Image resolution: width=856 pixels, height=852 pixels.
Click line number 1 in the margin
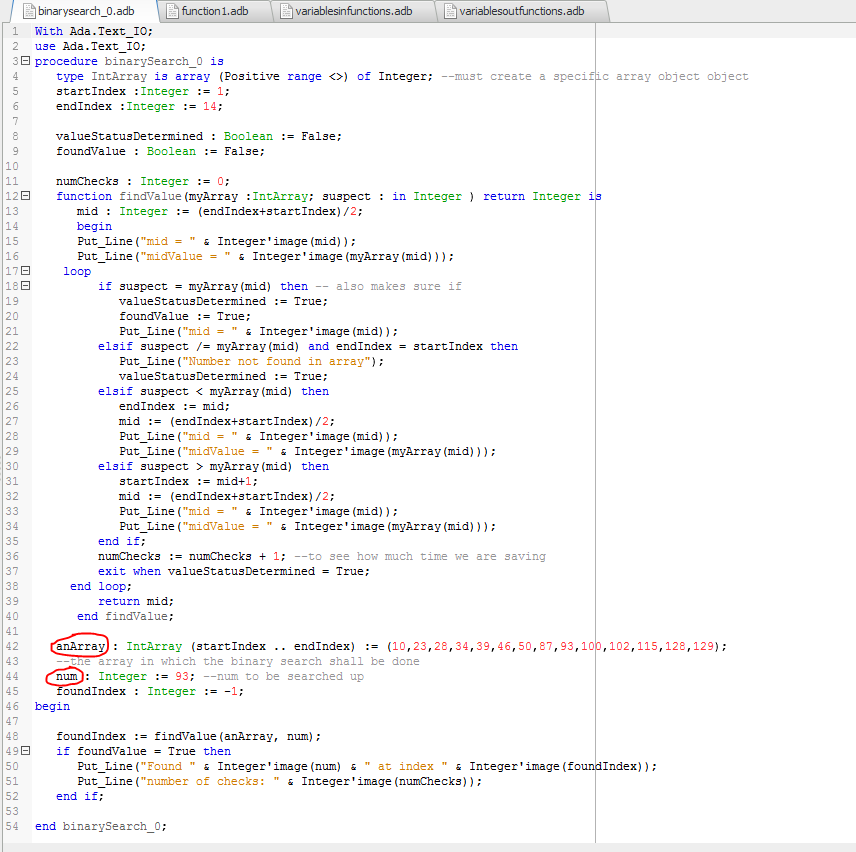pos(15,31)
